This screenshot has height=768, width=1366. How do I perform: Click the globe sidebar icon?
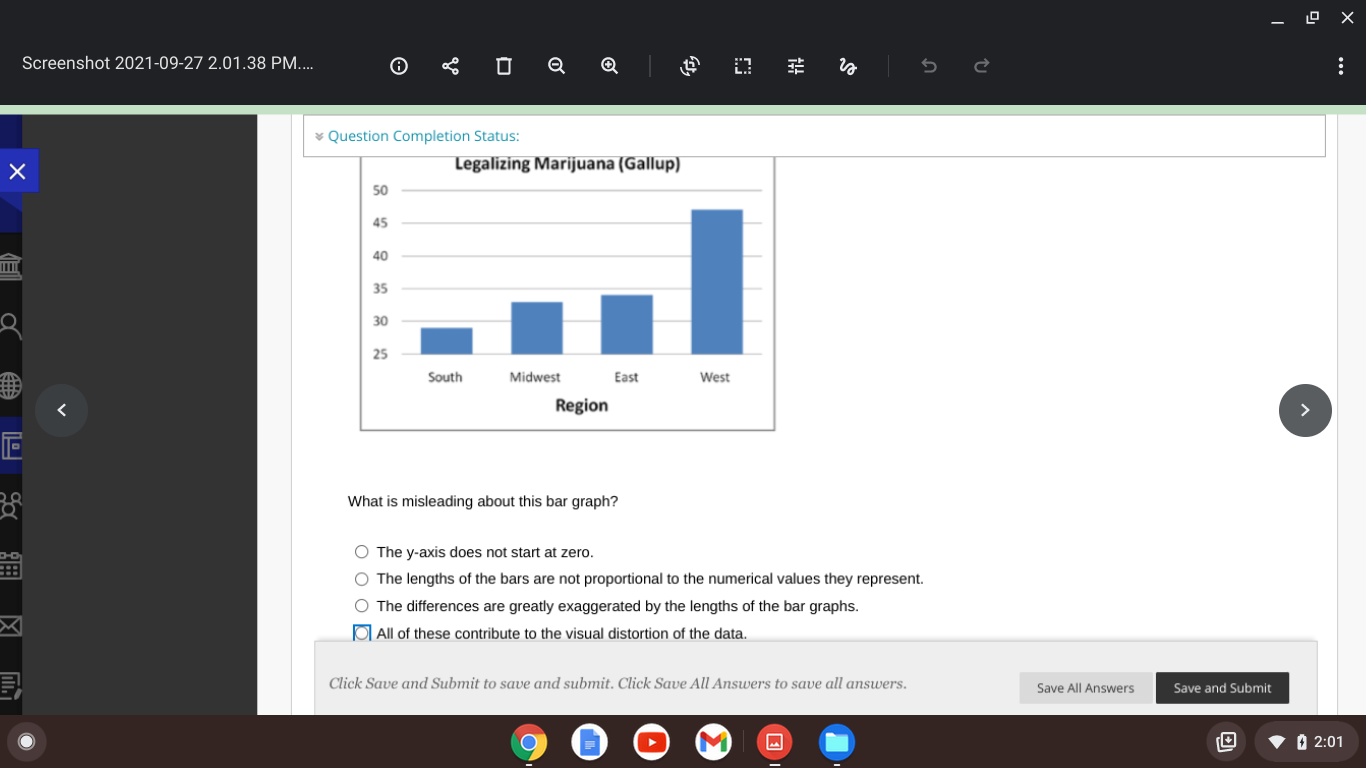point(10,385)
